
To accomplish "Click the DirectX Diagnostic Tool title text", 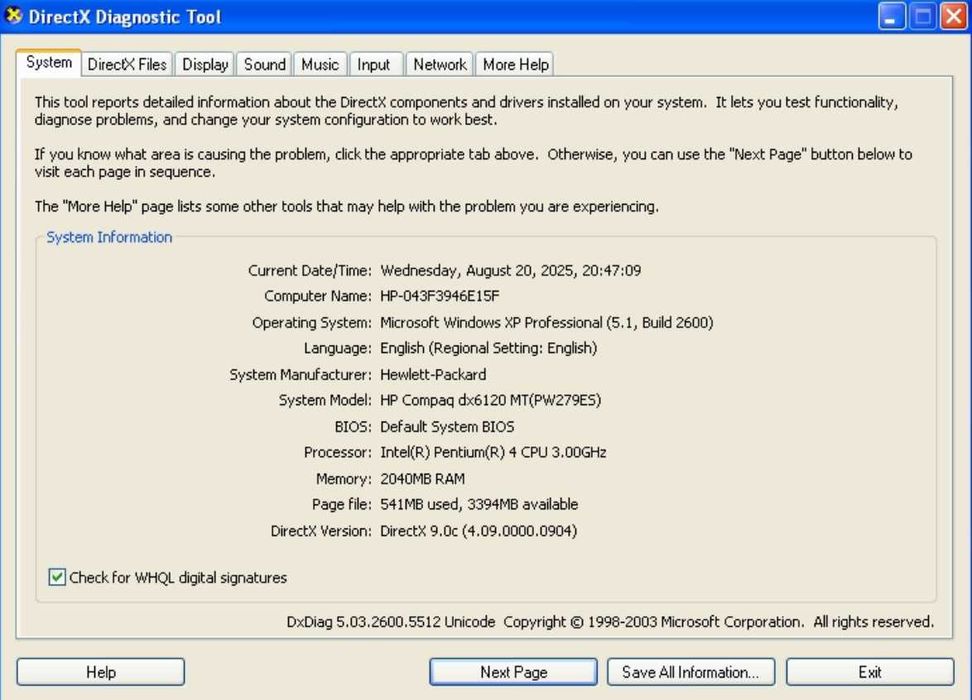I will pyautogui.click(x=125, y=17).
